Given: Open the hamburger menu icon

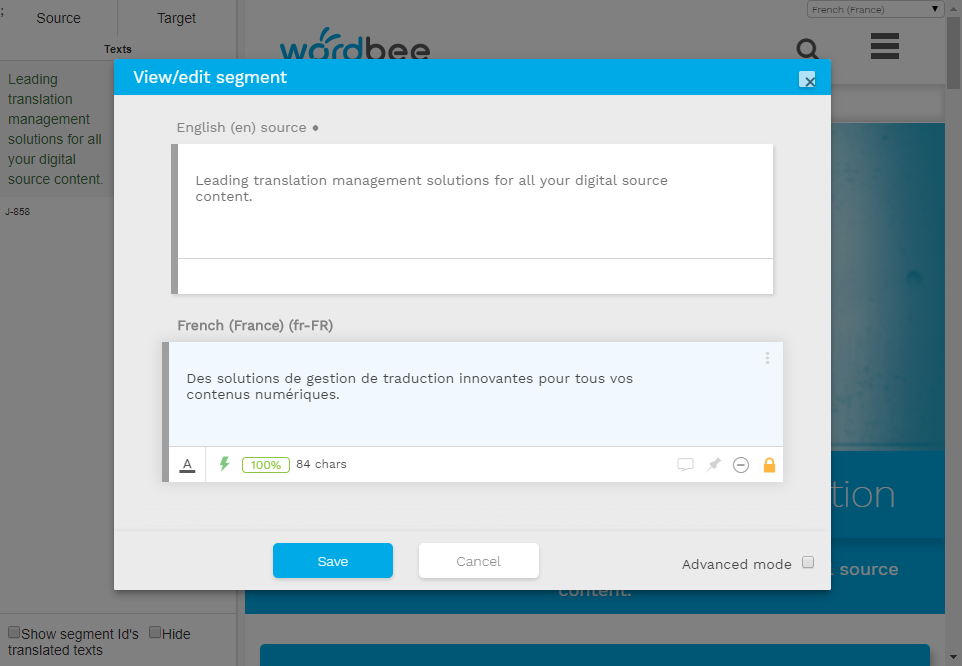Looking at the screenshot, I should click(885, 46).
